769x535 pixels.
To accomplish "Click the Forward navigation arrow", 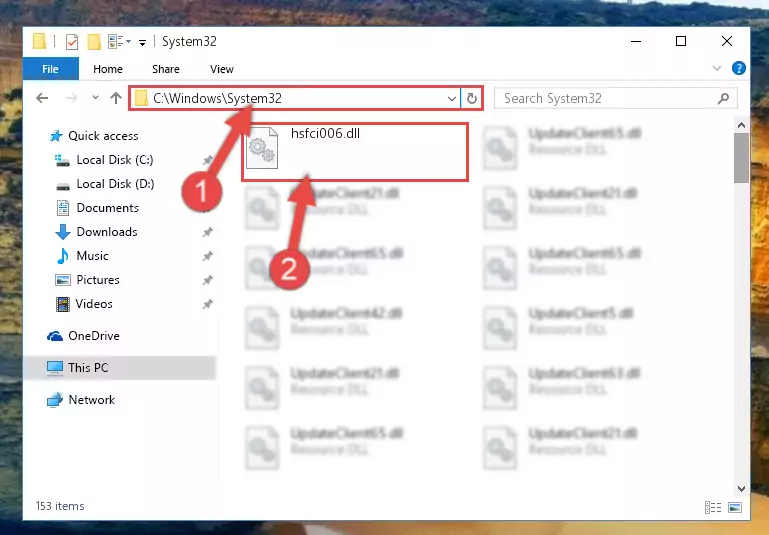I will pos(72,98).
